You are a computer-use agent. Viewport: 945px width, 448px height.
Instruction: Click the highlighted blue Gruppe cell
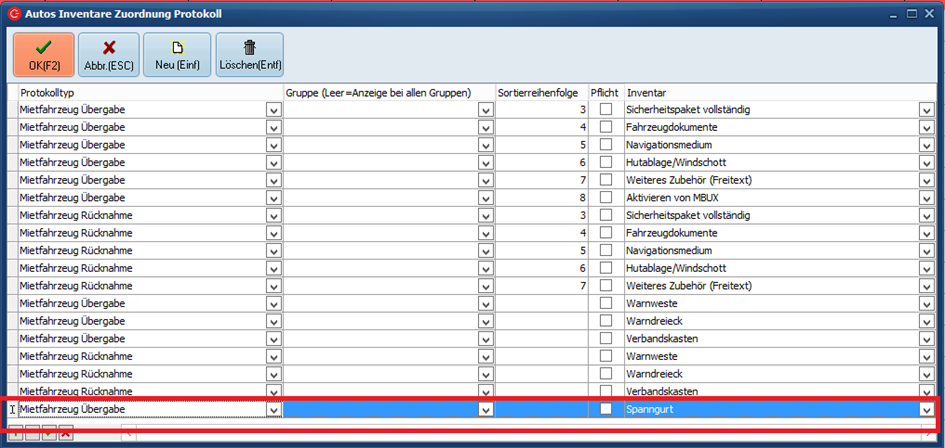click(x=380, y=409)
